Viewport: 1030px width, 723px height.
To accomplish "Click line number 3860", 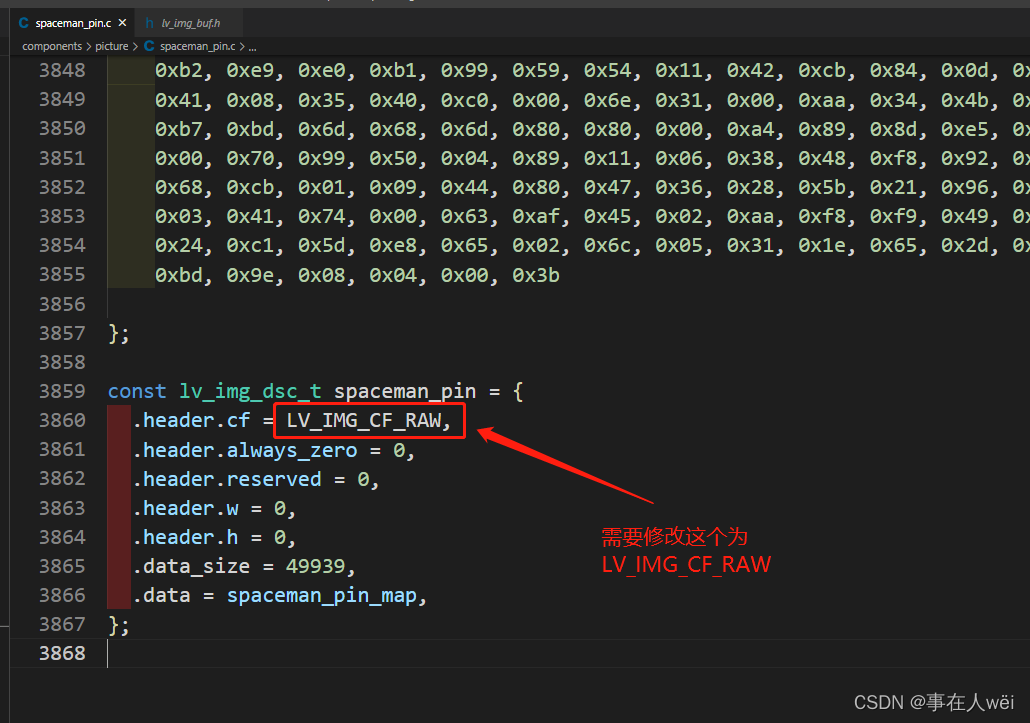I will point(62,420).
